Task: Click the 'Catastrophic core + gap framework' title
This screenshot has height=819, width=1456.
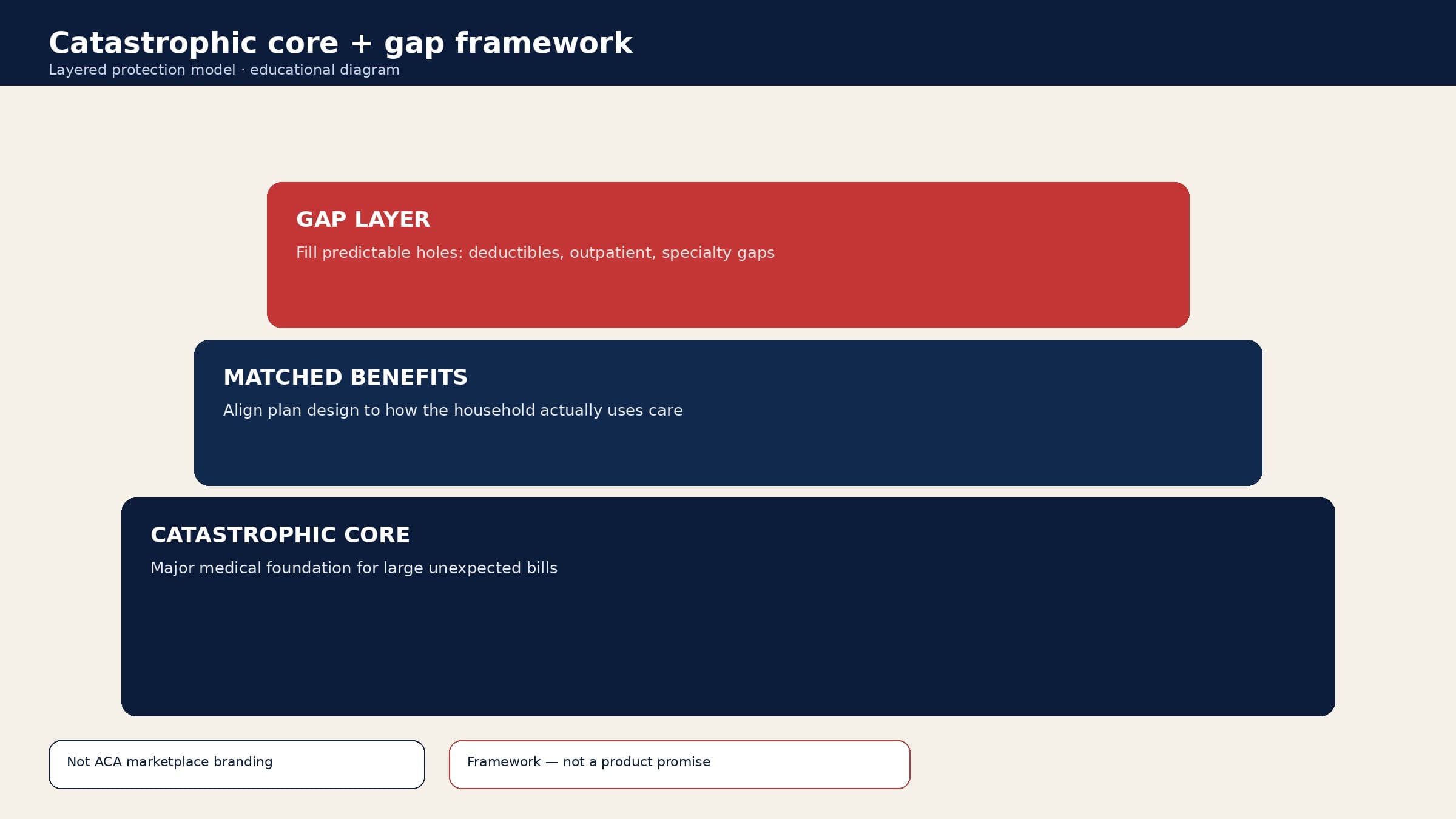Action: [340, 43]
